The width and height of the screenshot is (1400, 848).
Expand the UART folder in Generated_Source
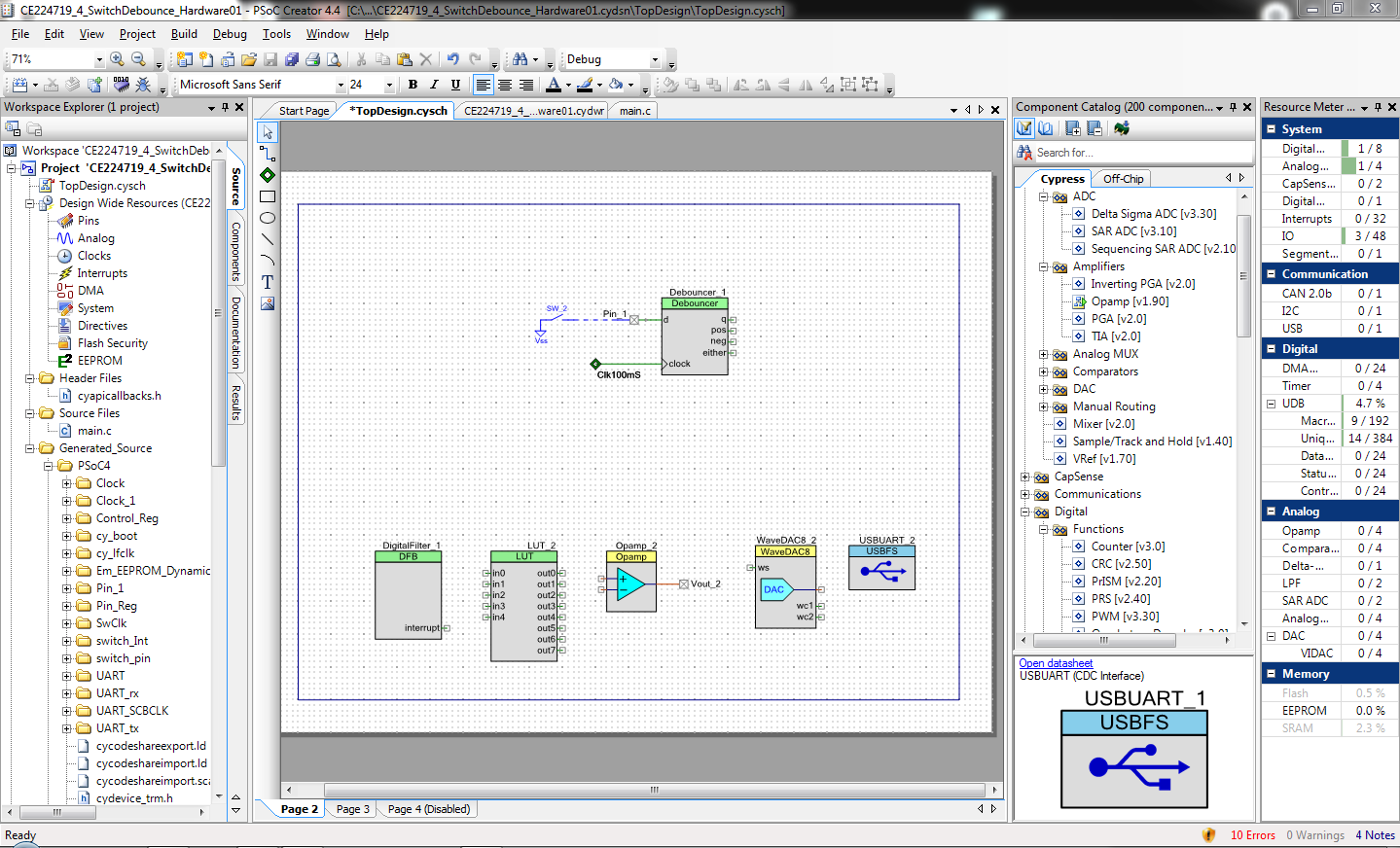66,676
